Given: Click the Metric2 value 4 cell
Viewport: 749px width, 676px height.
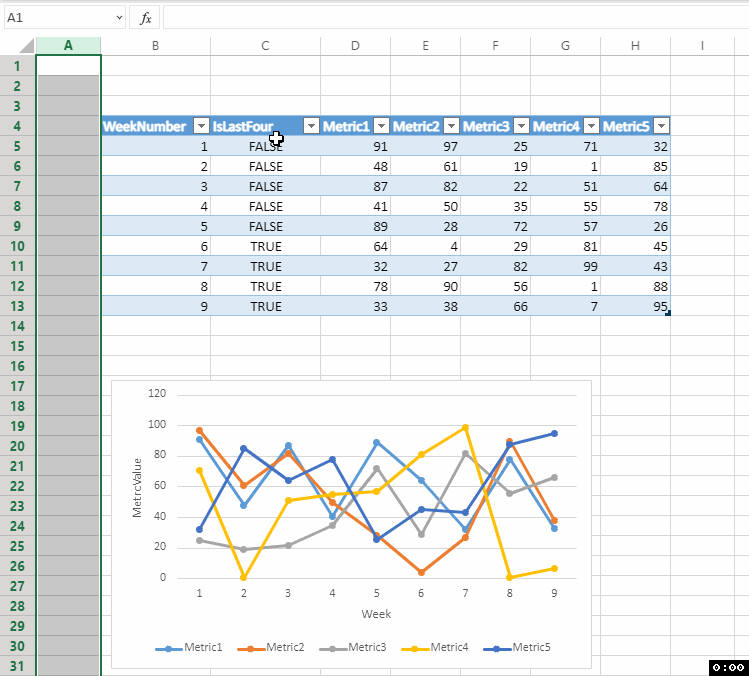Looking at the screenshot, I should (x=426, y=246).
